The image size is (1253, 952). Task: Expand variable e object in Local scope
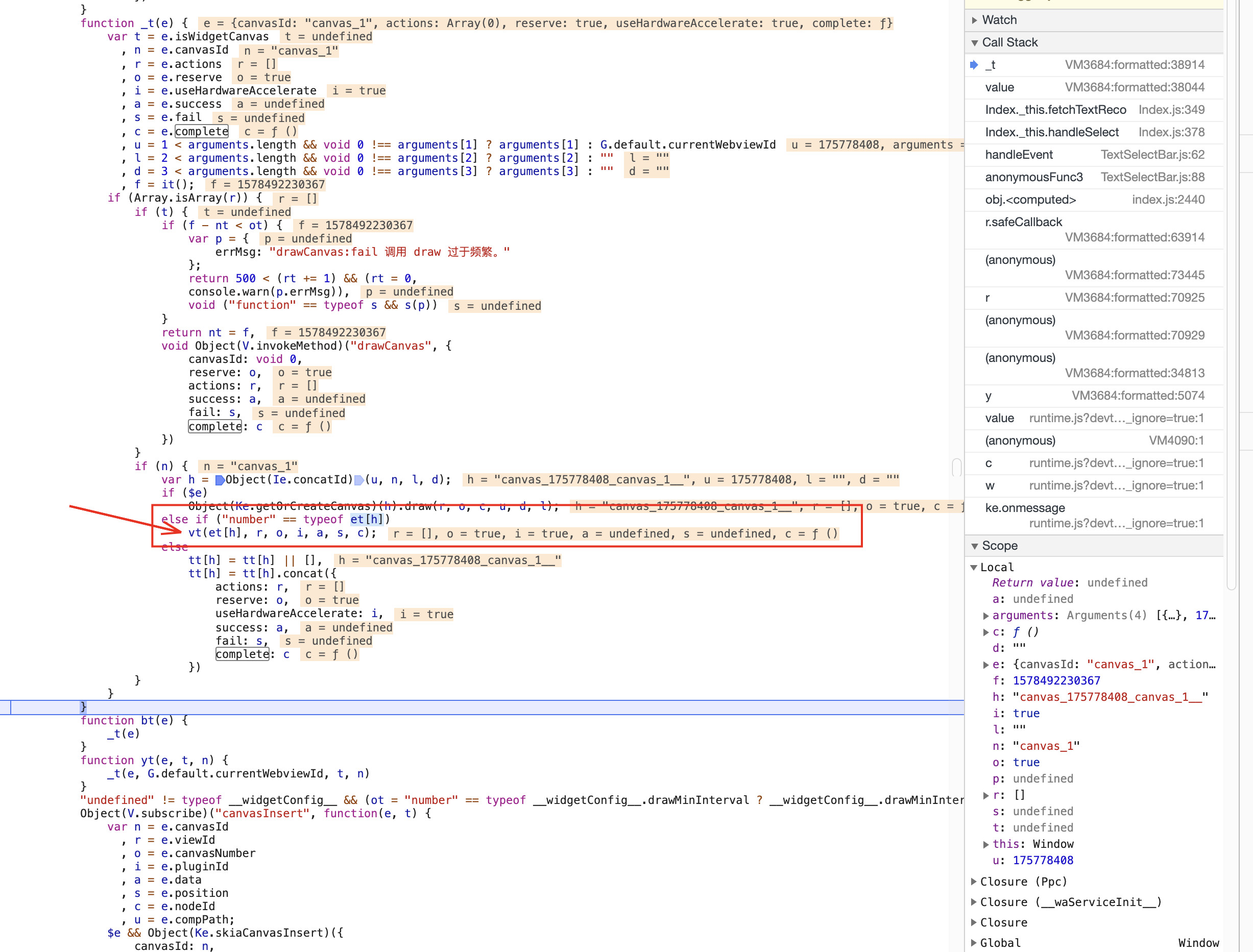(985, 665)
